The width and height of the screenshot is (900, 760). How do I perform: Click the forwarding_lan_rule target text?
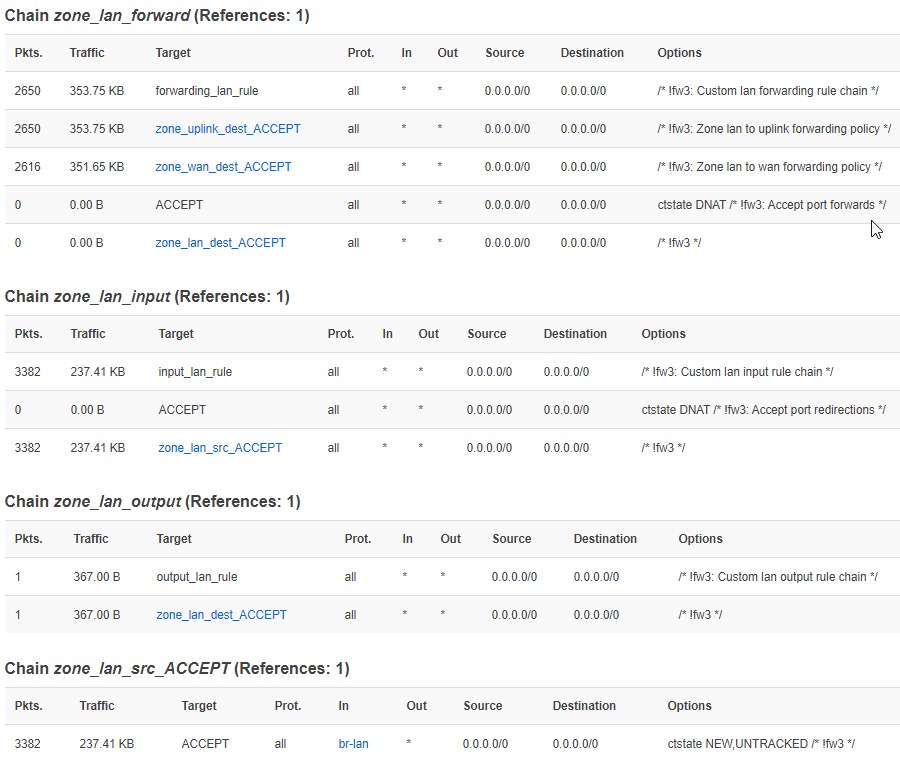(207, 91)
